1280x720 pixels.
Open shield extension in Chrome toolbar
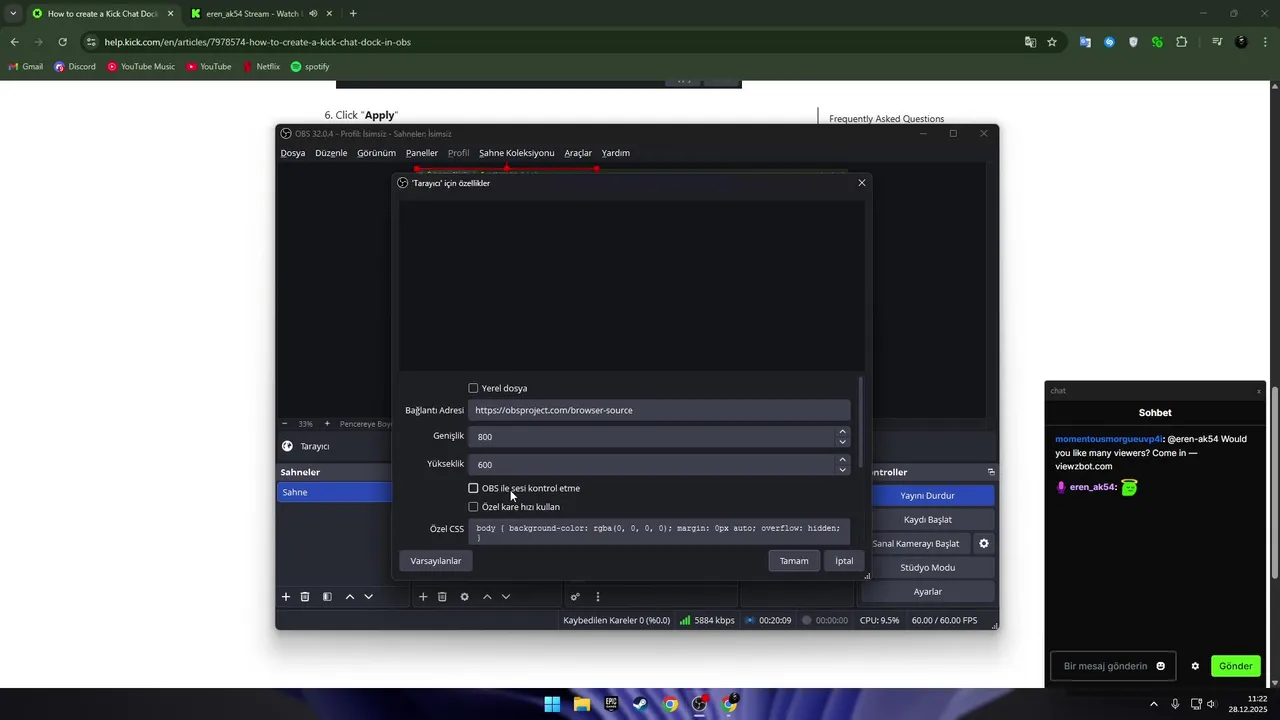1133,42
